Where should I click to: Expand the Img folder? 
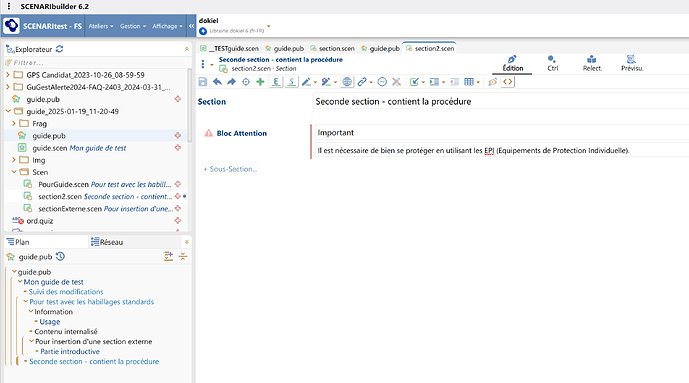tap(14, 160)
